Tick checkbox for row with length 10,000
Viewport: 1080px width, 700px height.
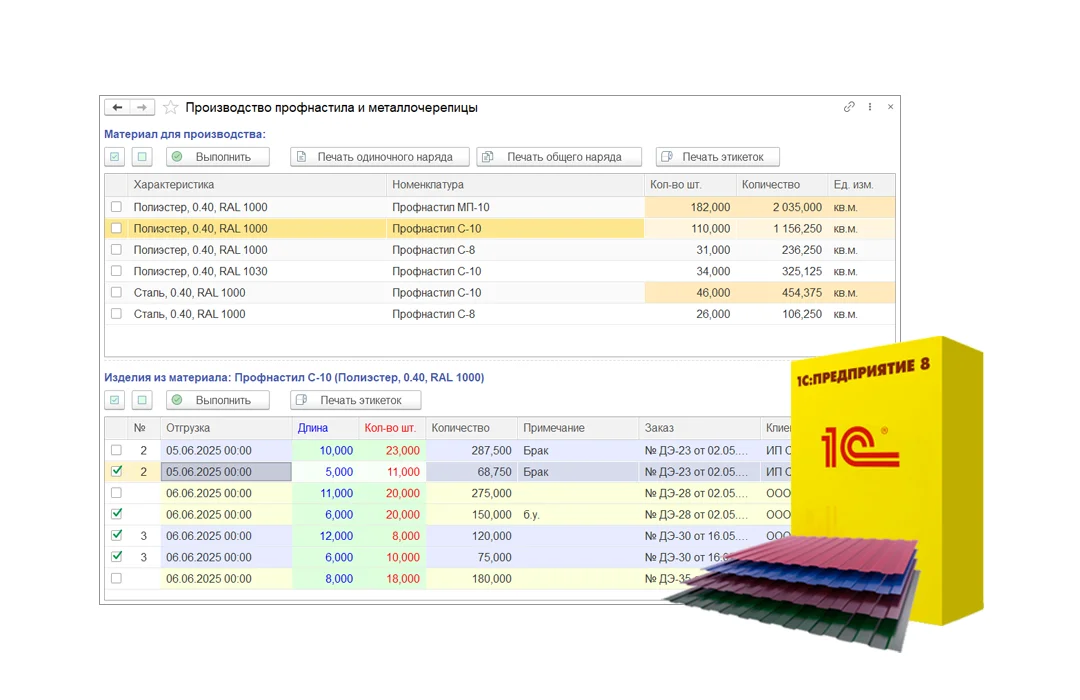[116, 450]
